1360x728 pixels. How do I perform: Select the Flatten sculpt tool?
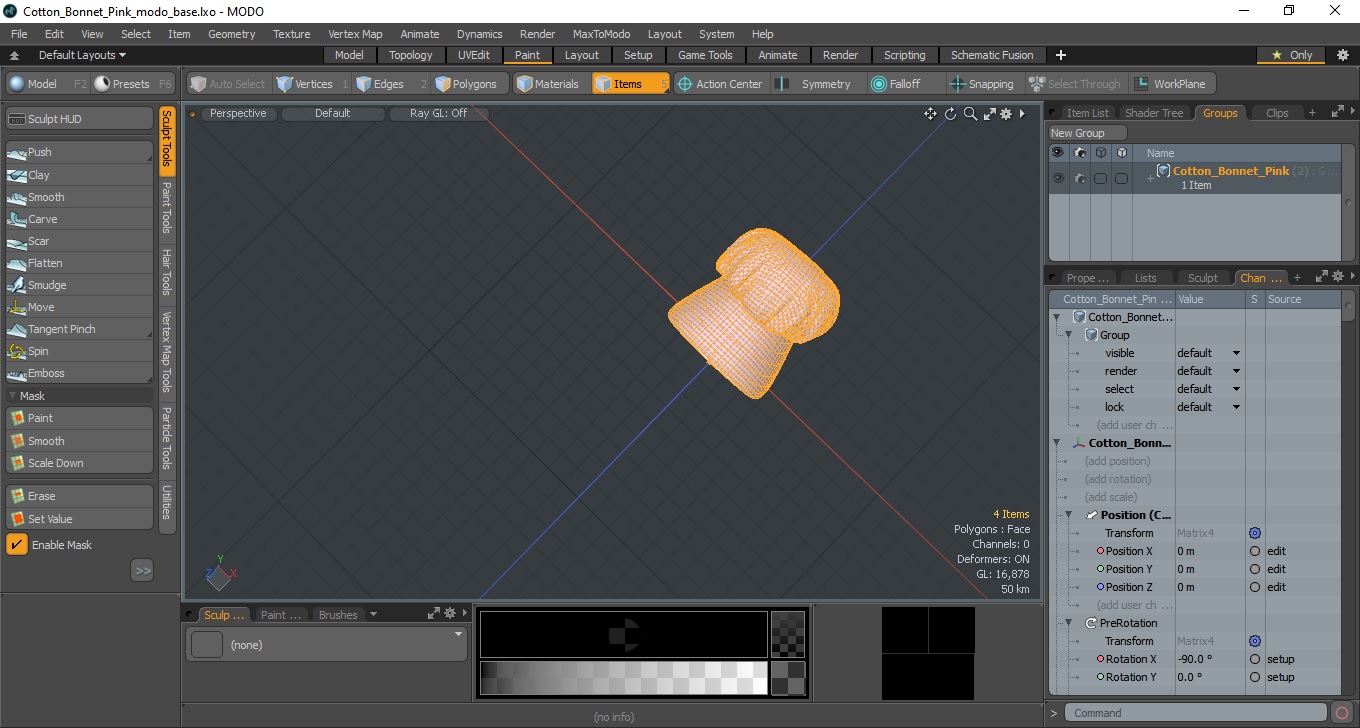click(80, 263)
